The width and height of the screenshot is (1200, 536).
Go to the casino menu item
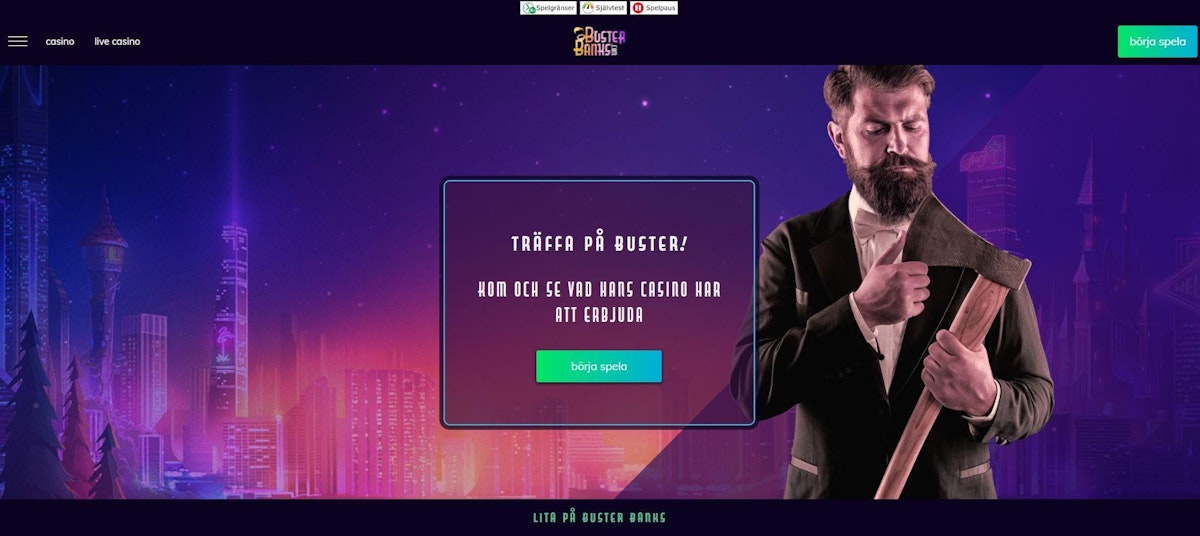(60, 42)
